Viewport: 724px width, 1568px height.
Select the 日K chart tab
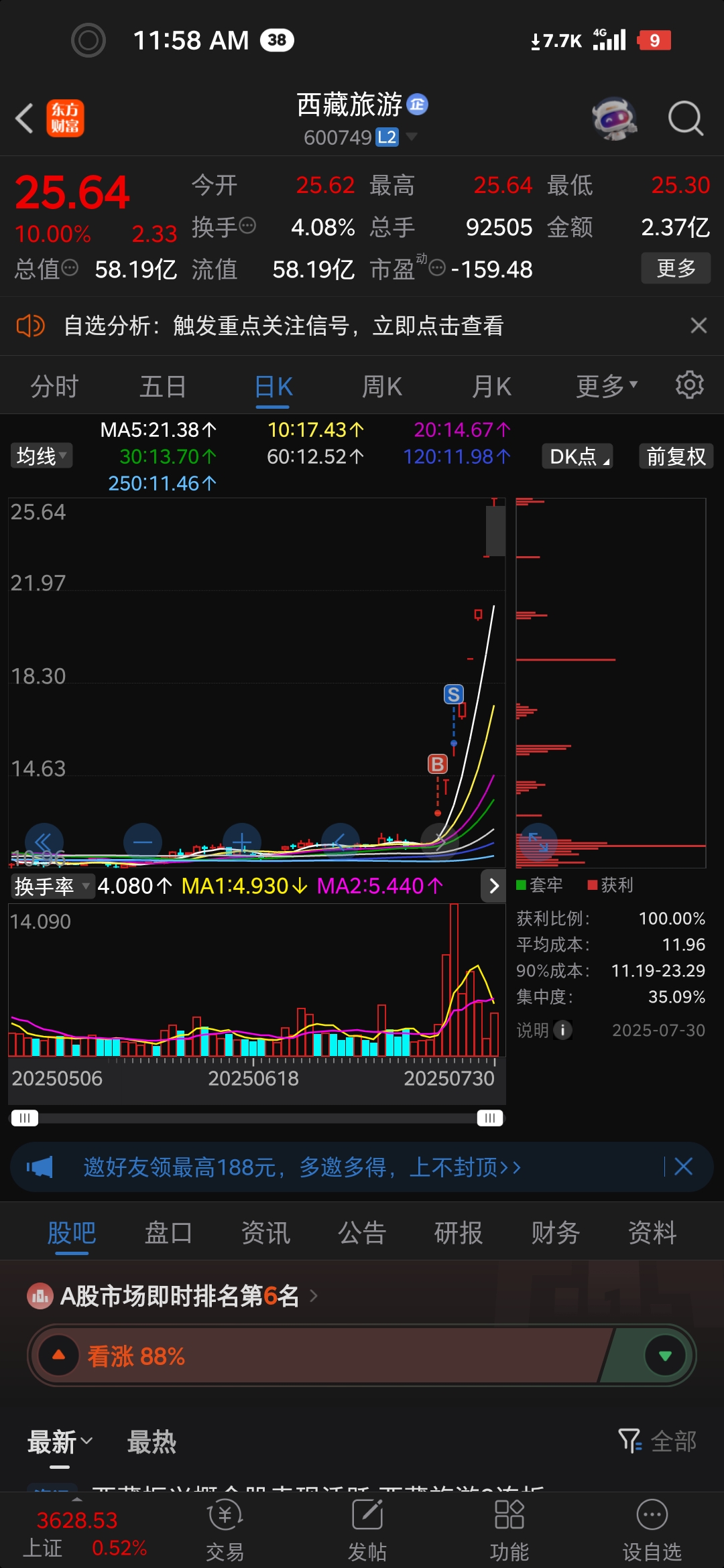(x=274, y=387)
